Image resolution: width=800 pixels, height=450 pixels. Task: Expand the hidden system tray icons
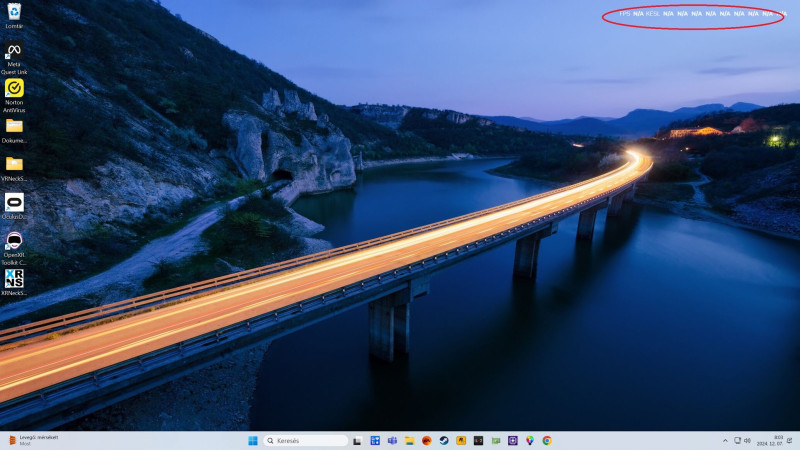(725, 440)
